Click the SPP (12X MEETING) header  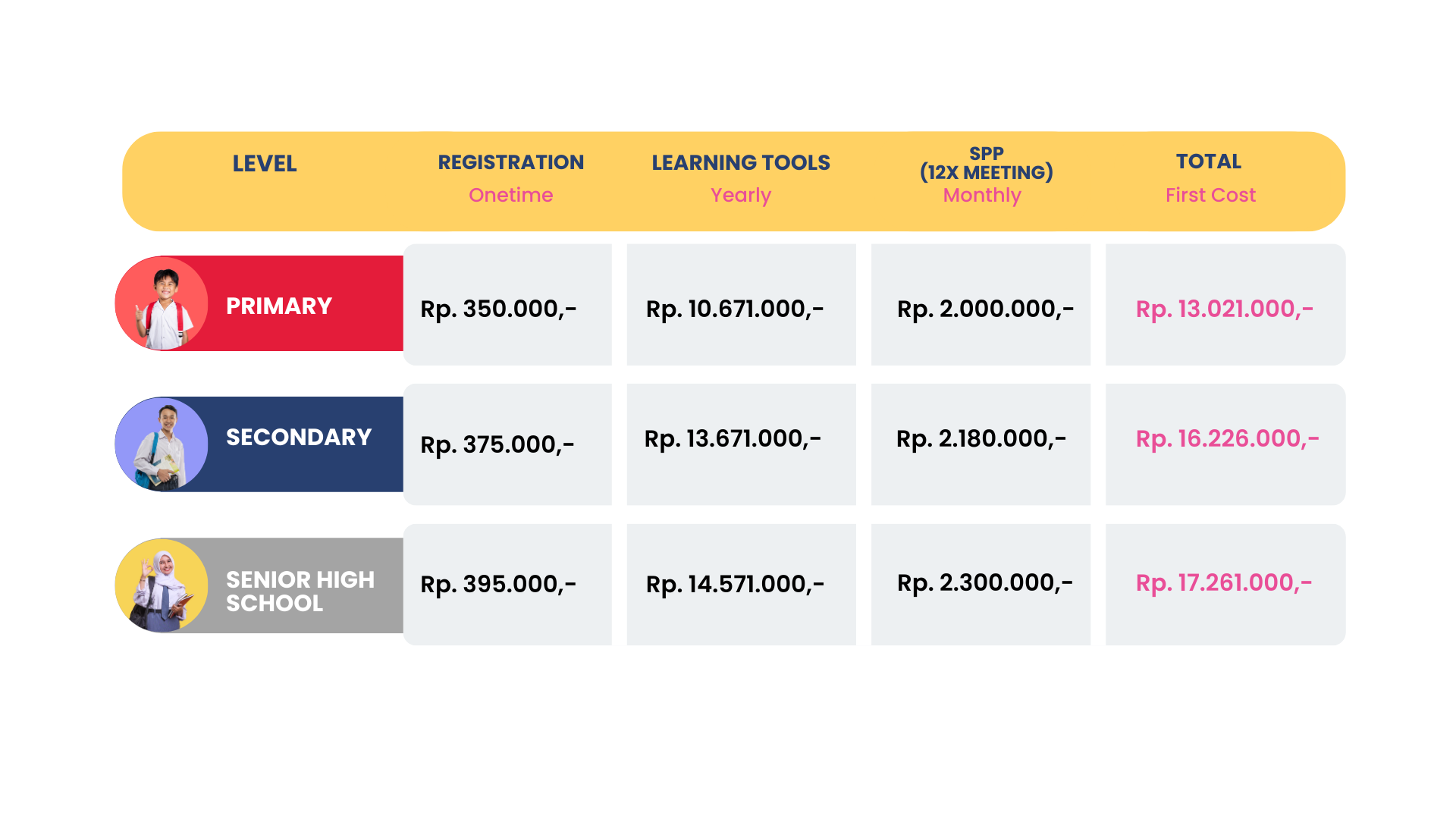986,163
